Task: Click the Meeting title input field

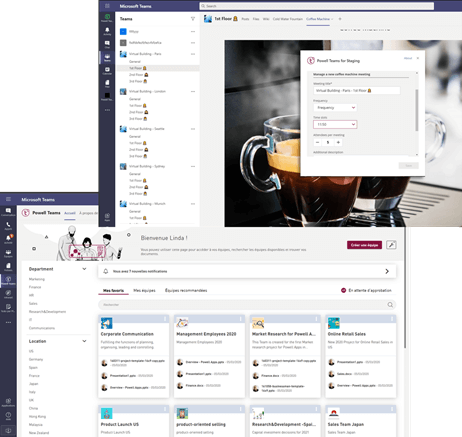Action: pyautogui.click(x=356, y=90)
